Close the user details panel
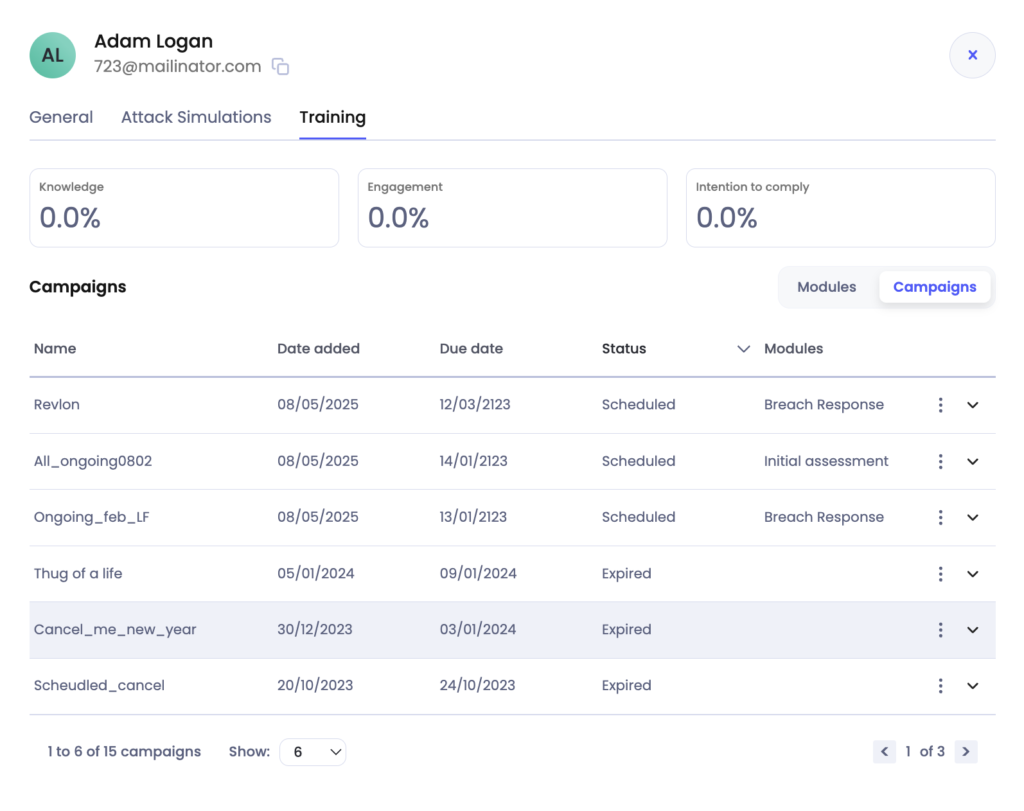The height and width of the screenshot is (811, 1024). pos(972,55)
